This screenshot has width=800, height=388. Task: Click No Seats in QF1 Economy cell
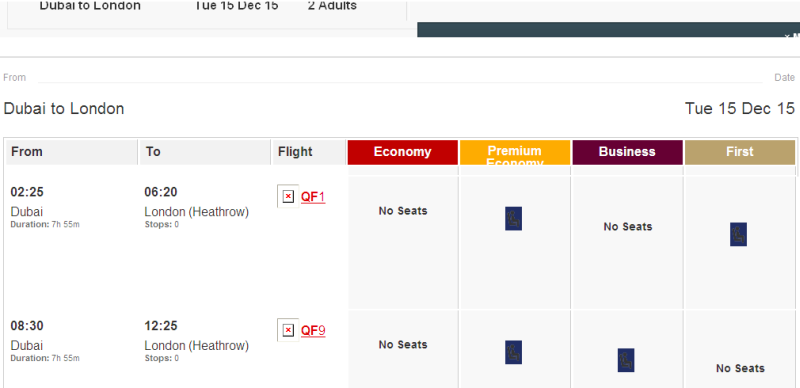(403, 211)
